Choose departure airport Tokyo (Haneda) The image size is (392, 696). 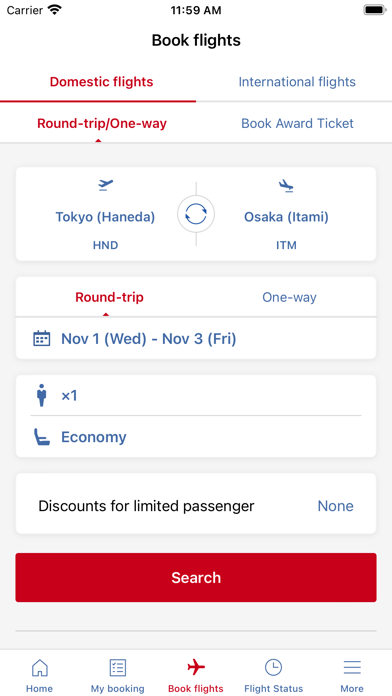click(105, 217)
